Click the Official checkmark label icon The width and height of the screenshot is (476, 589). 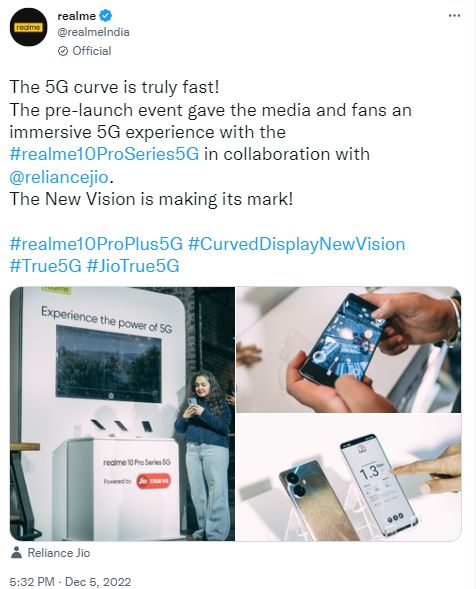(63, 51)
